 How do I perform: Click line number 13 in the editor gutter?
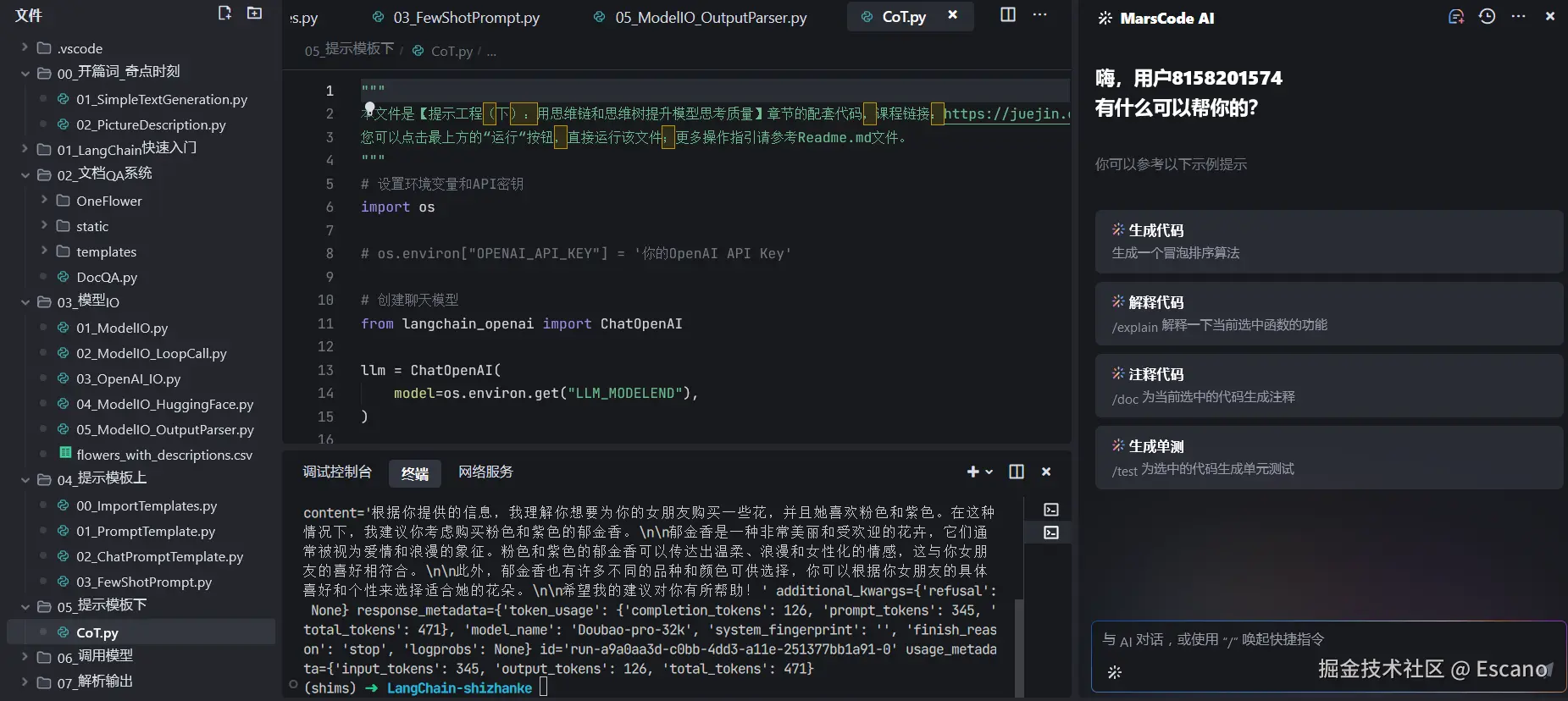[325, 370]
